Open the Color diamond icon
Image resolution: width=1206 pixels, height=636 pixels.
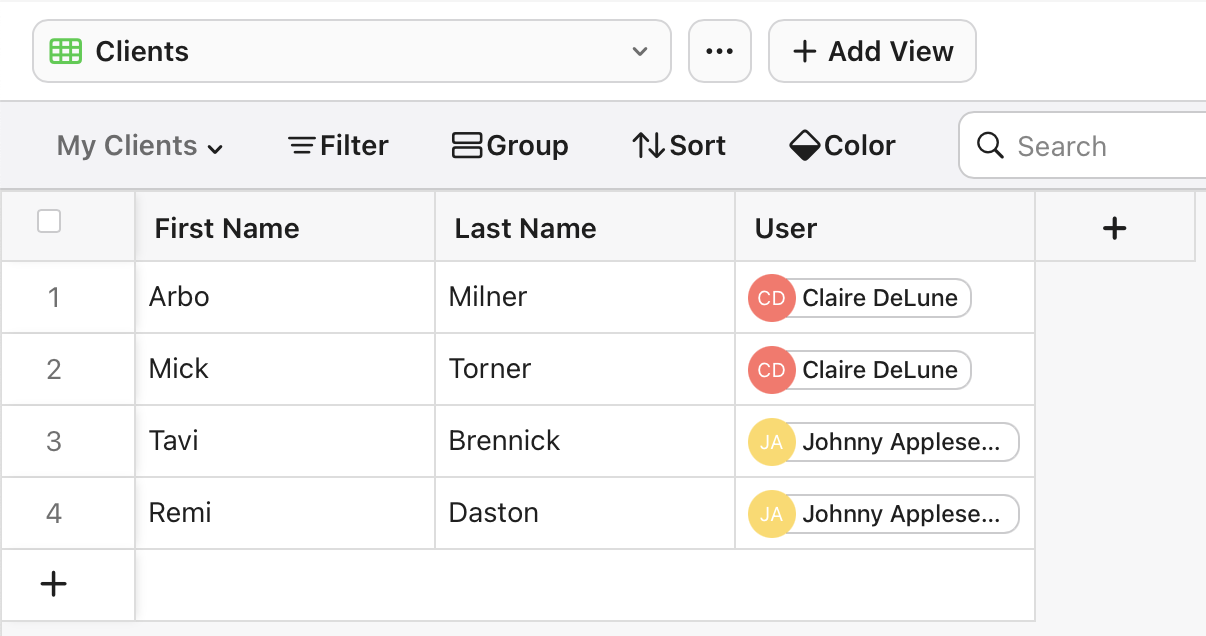[x=806, y=145]
